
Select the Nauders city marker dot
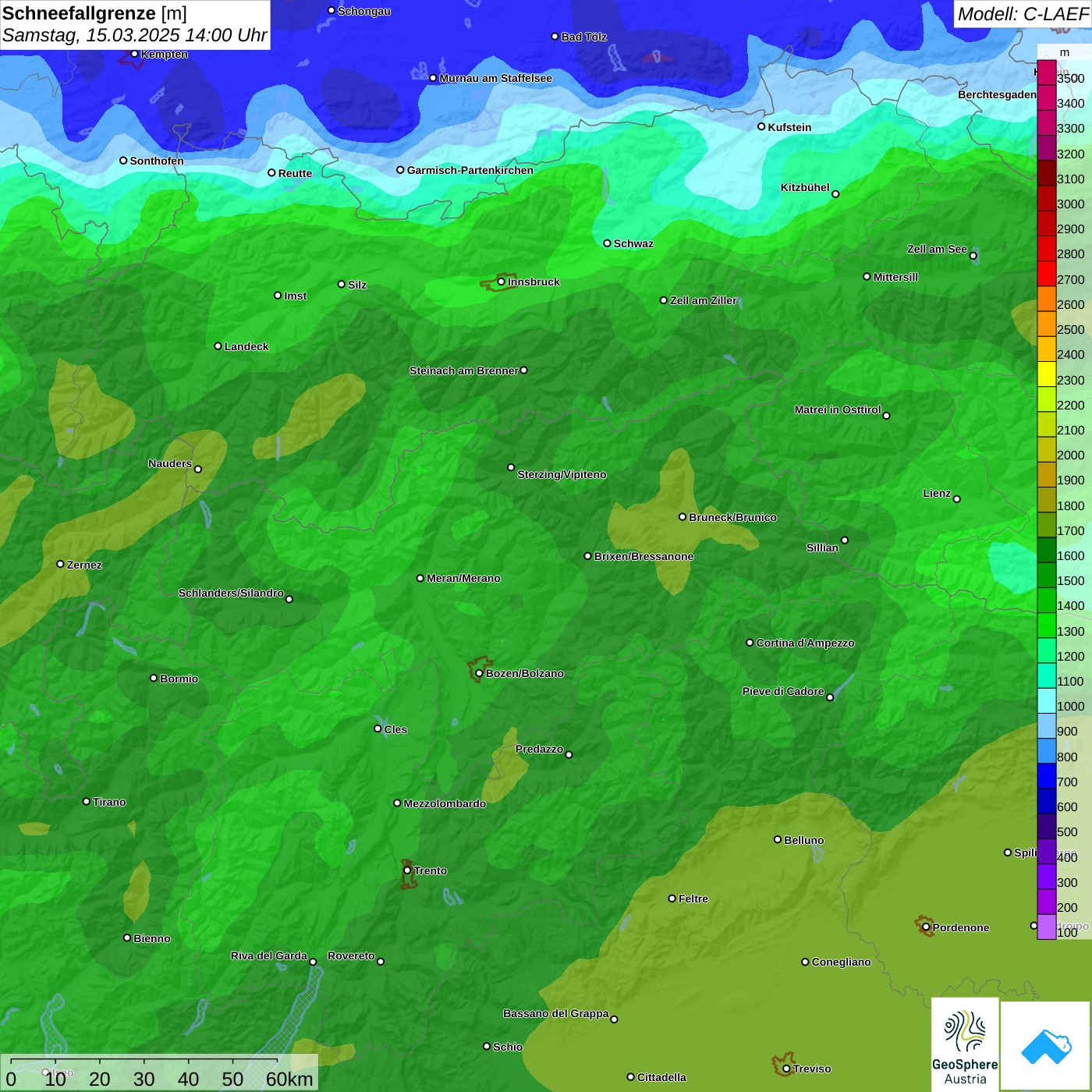(198, 469)
